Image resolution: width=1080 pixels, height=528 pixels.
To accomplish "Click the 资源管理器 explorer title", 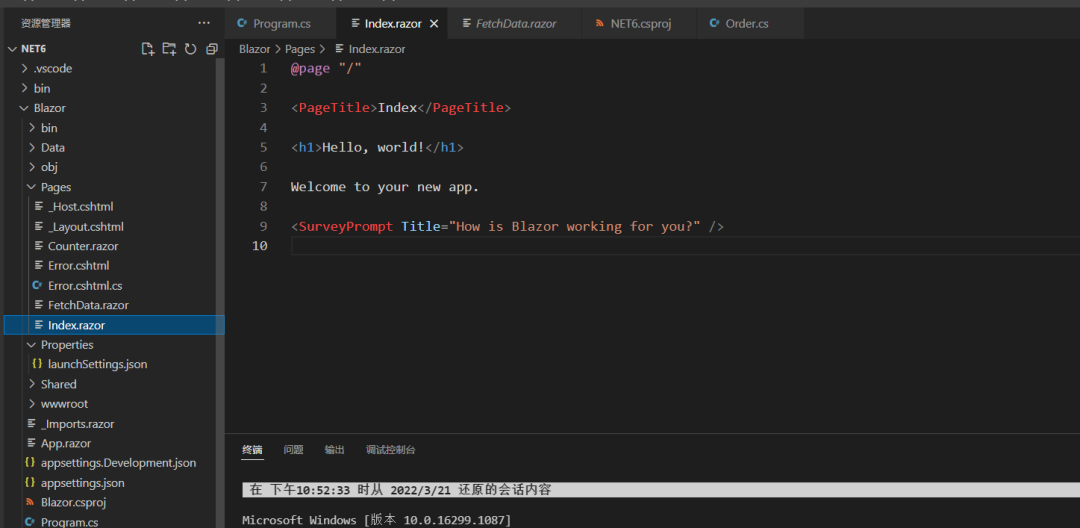I will click(45, 23).
